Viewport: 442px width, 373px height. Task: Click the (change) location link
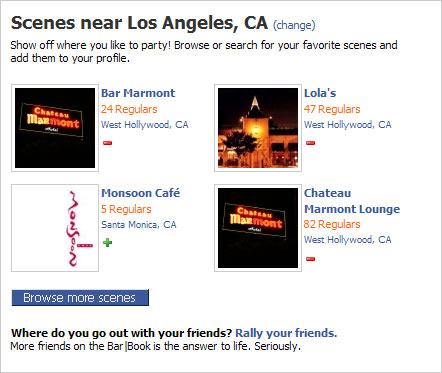(294, 25)
